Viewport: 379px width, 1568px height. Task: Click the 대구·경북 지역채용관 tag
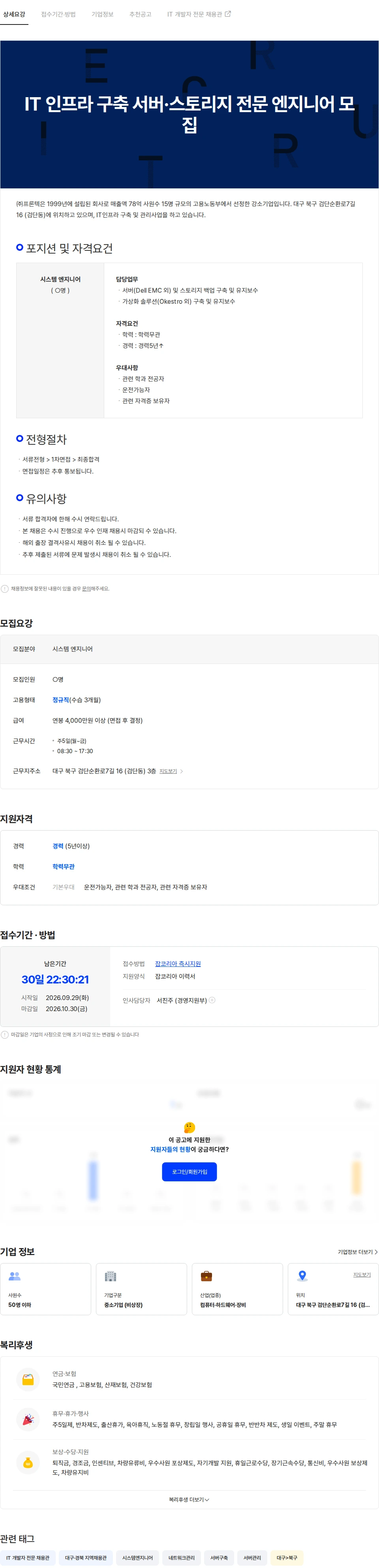pyautogui.click(x=86, y=1558)
